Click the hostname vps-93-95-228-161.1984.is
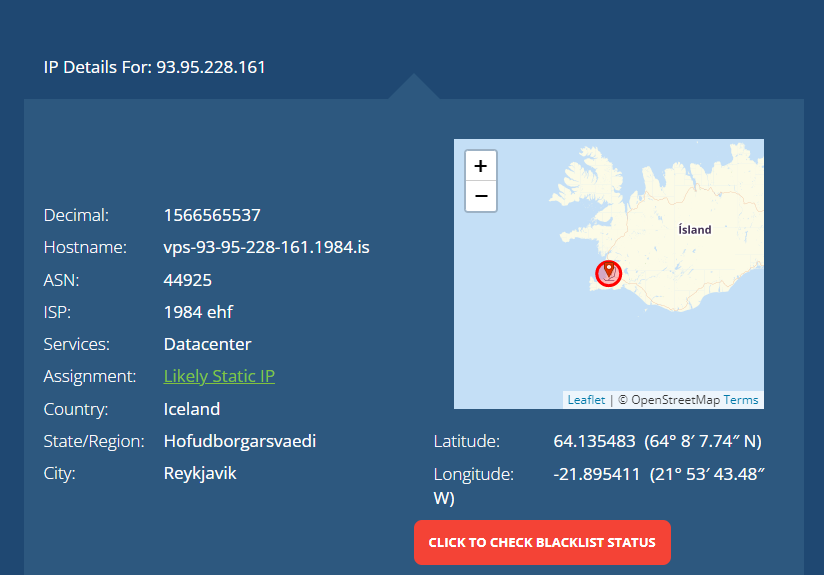 266,247
